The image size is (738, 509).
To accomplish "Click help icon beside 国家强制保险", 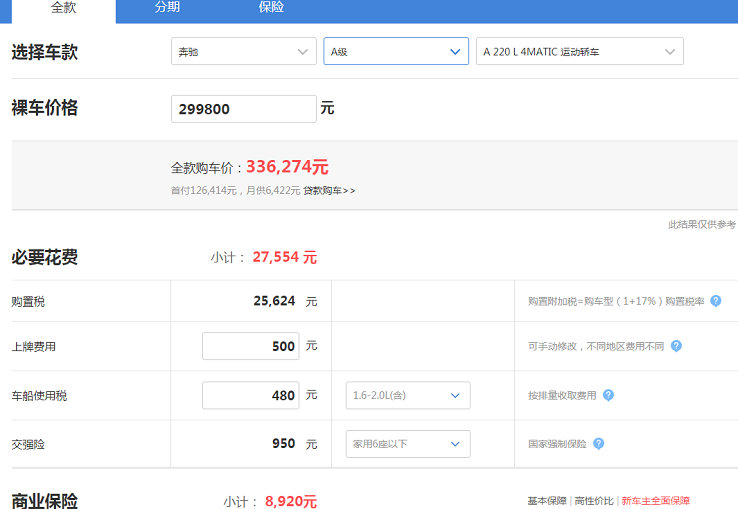I will point(598,444).
